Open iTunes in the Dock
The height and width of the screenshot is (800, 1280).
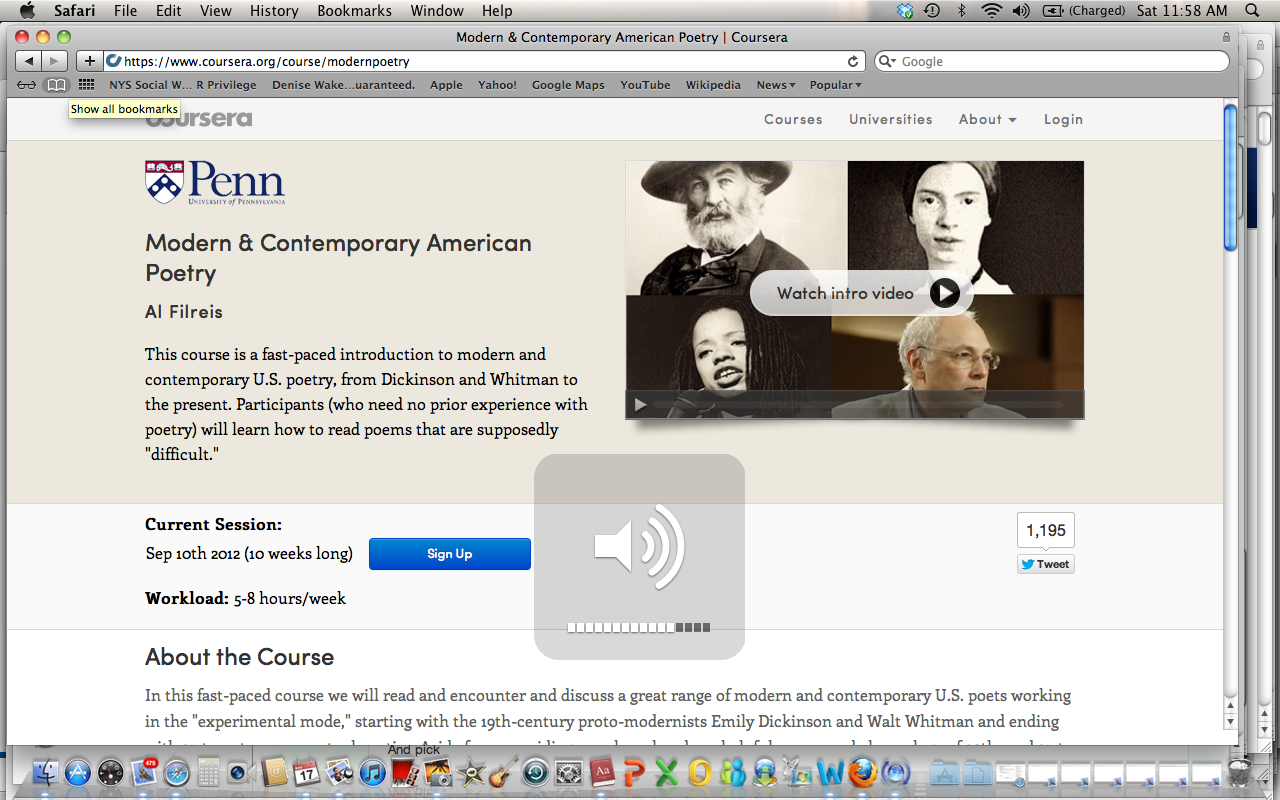tap(372, 772)
